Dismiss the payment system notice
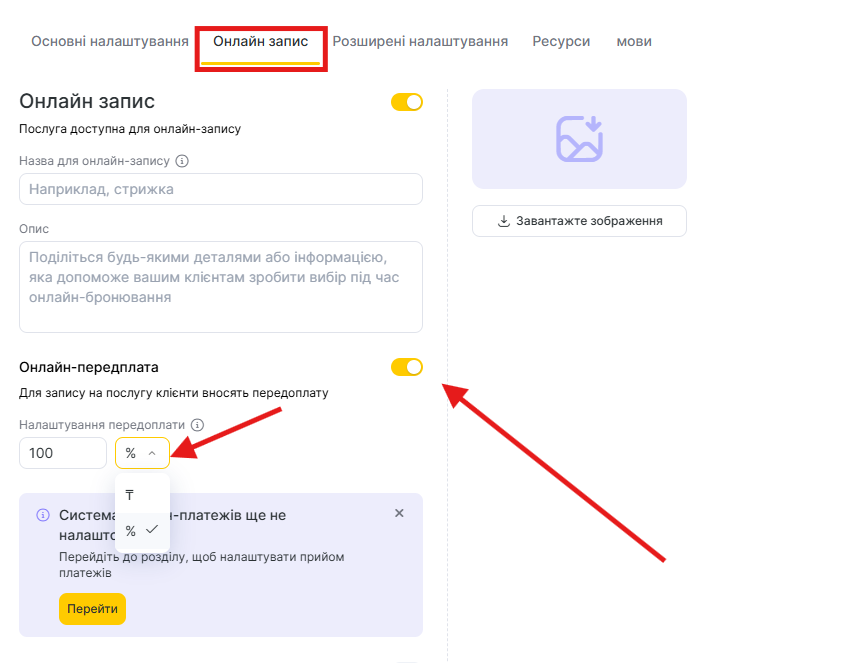 click(x=399, y=513)
